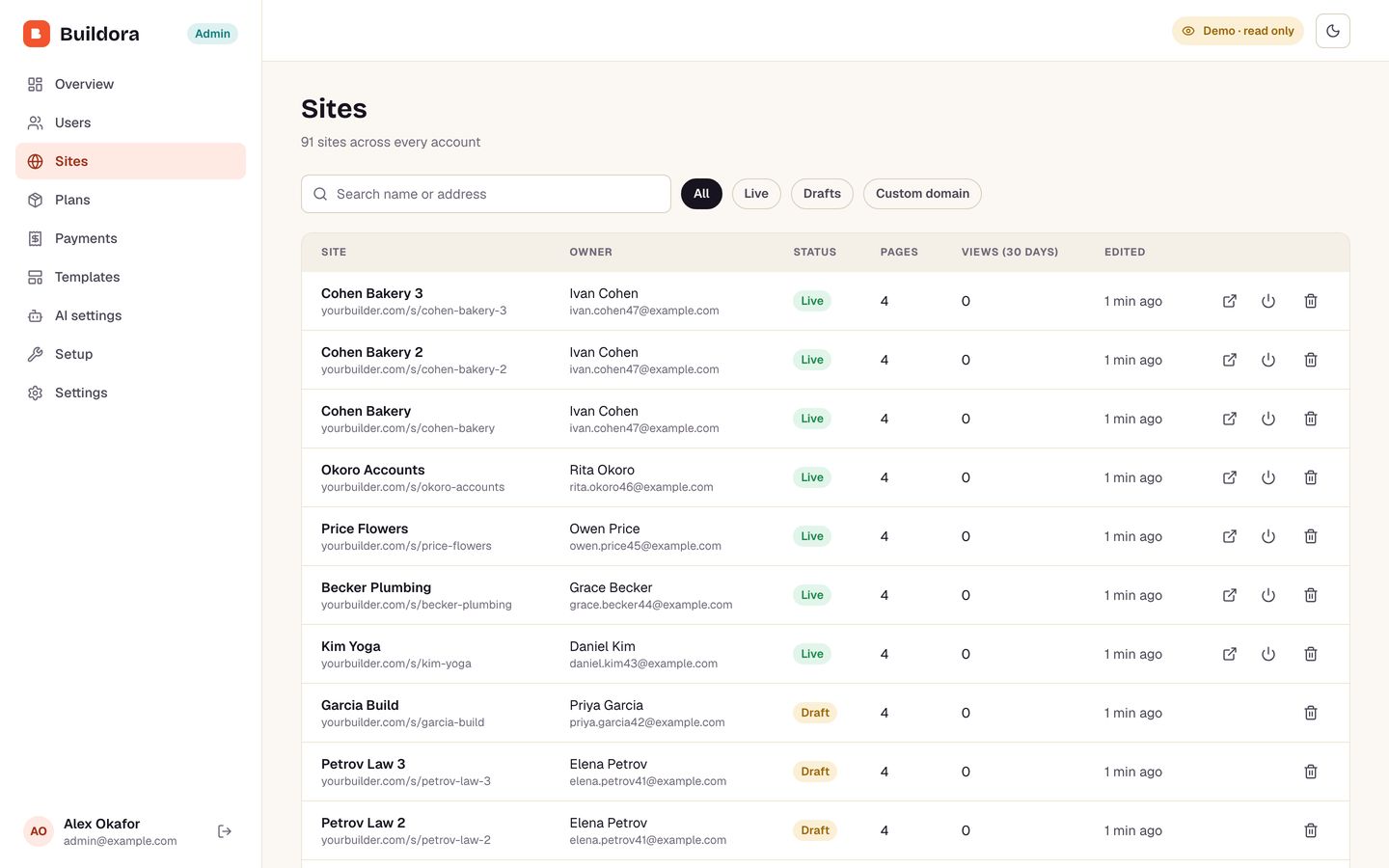Open Cohen Bakery 3 site in new tab

coord(1230,301)
